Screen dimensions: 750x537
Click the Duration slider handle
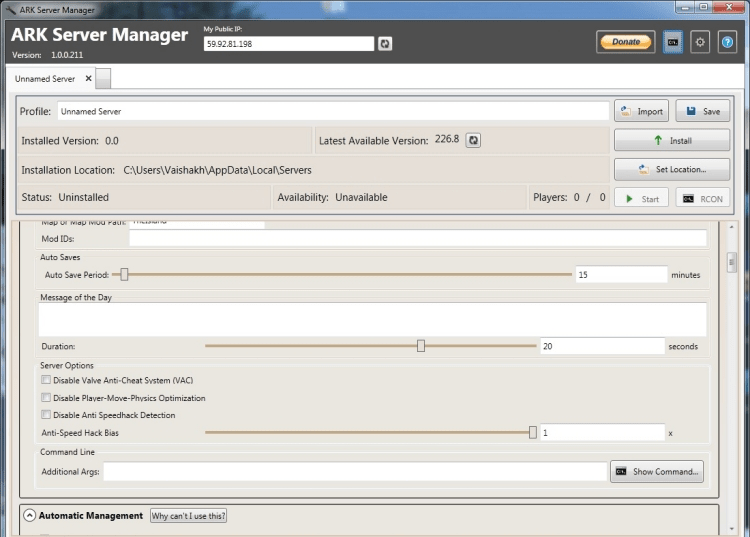(421, 346)
